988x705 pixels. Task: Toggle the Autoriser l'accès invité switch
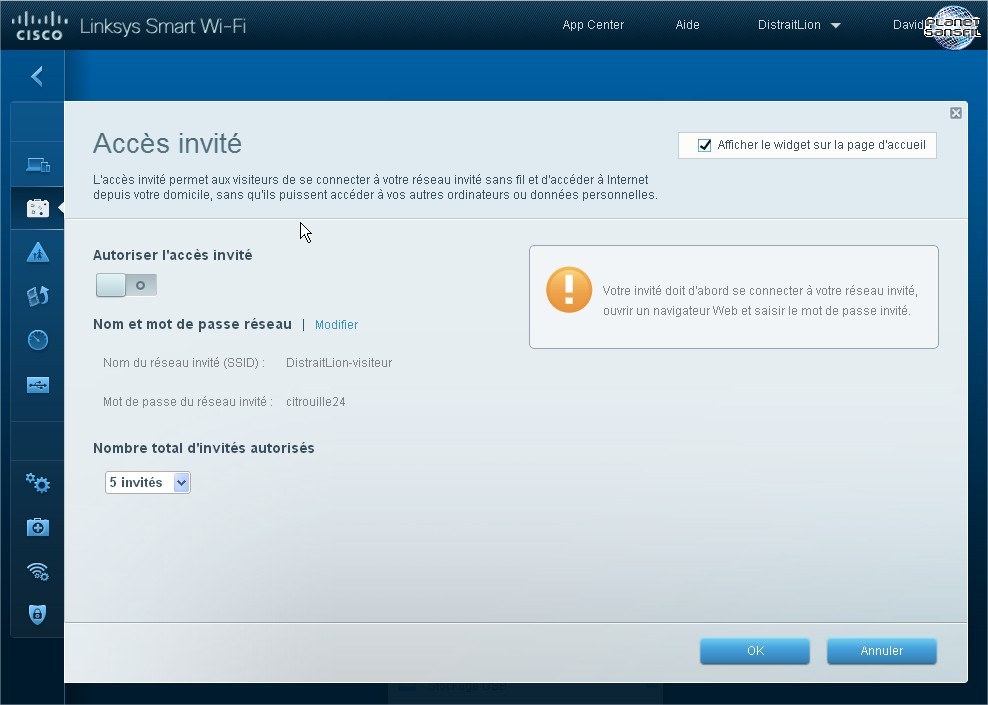[126, 285]
